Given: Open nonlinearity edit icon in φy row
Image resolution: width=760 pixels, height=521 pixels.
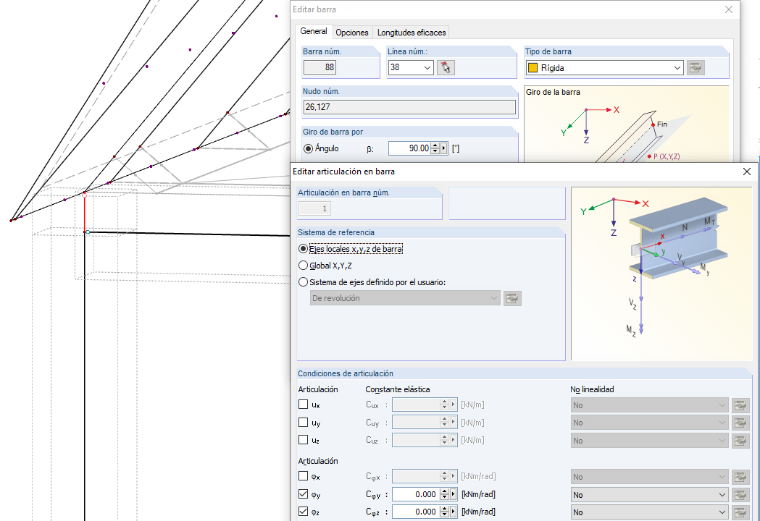Looking at the screenshot, I should (x=740, y=495).
